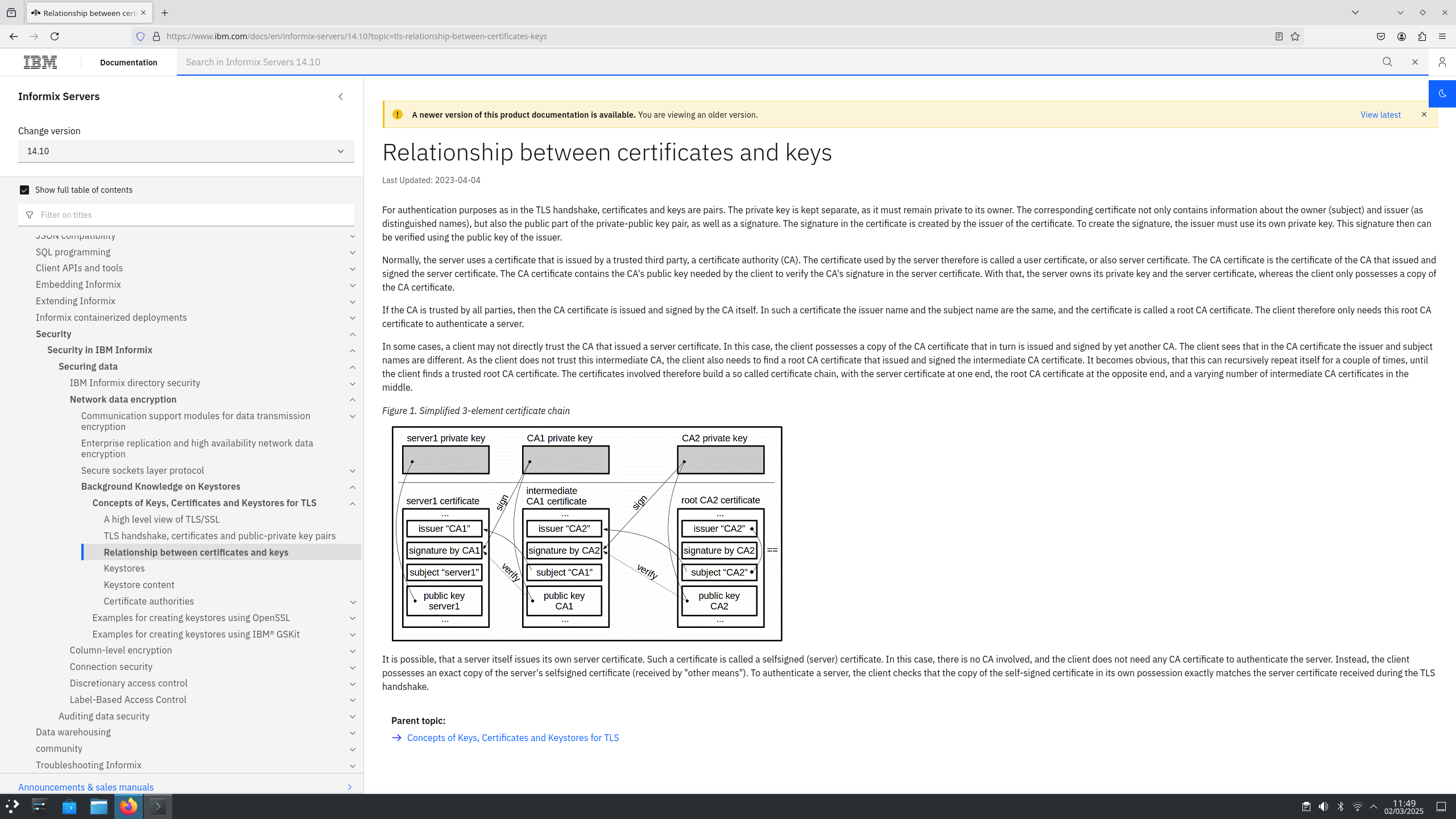Open Data warehousing section

point(73,733)
